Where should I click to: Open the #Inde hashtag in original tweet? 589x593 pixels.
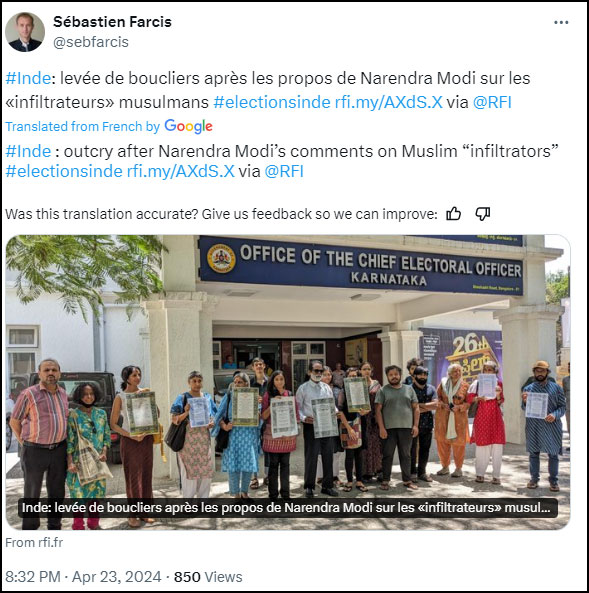pyautogui.click(x=28, y=79)
